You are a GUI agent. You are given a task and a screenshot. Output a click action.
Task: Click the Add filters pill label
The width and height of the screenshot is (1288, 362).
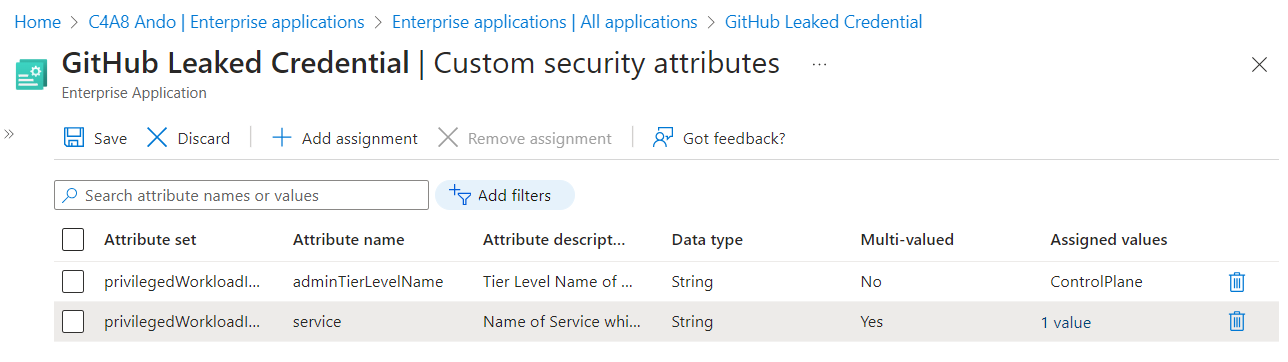(514, 196)
